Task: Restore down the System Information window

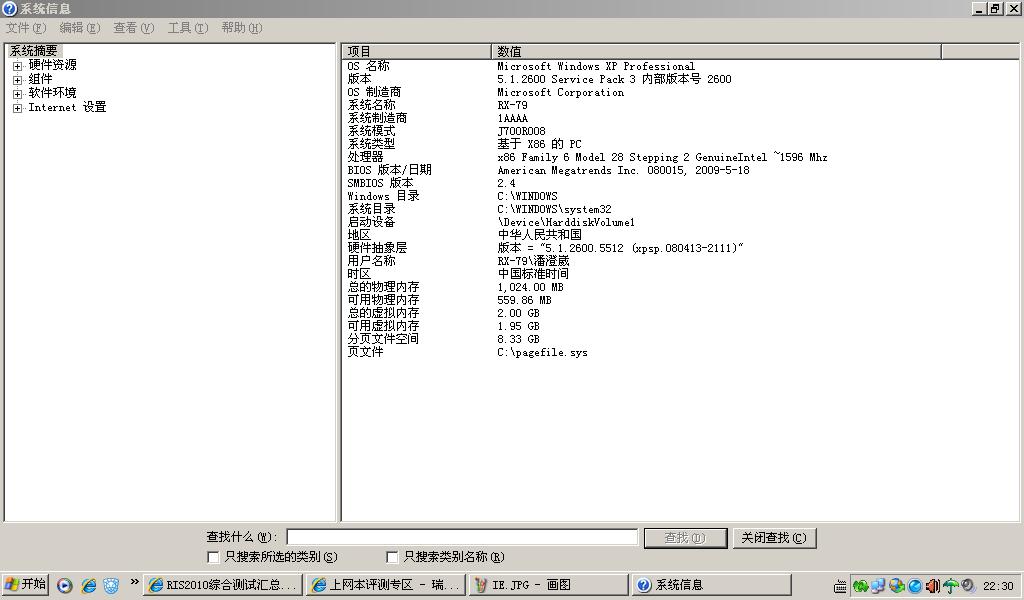Action: point(995,8)
